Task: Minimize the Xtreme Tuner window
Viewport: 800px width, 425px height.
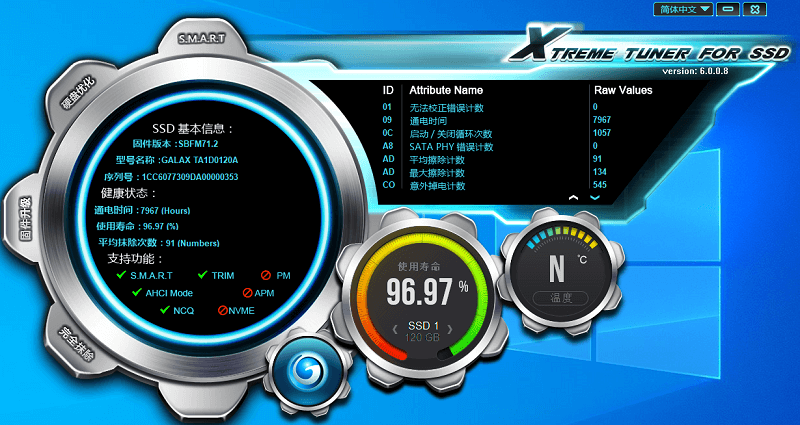Action: click(728, 9)
